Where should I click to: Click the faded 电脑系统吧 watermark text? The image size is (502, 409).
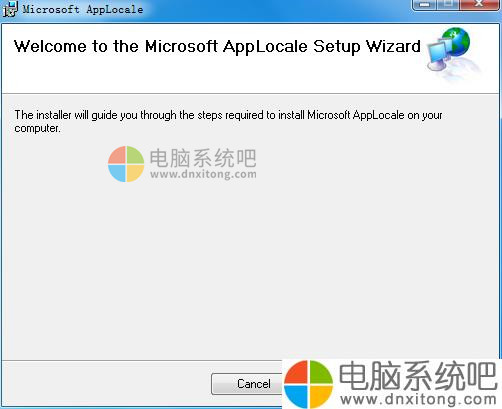(x=203, y=158)
